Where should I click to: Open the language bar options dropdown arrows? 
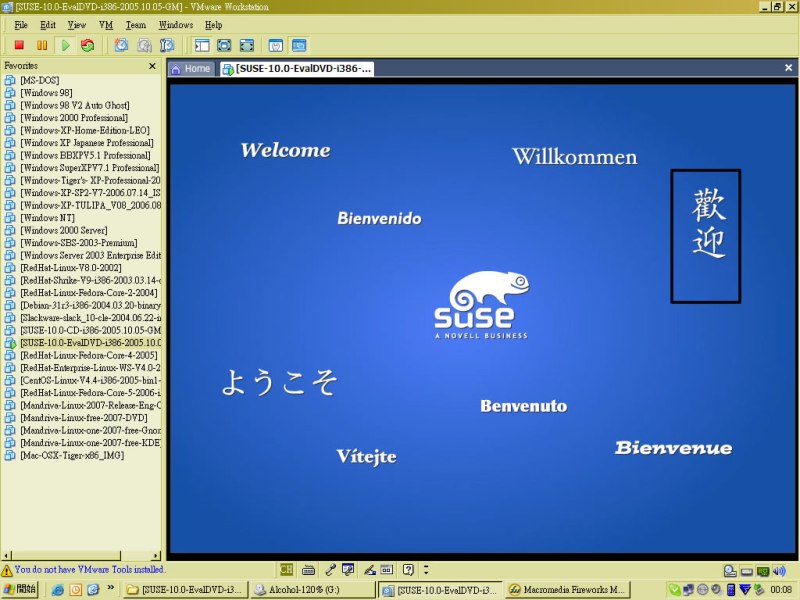coord(426,569)
